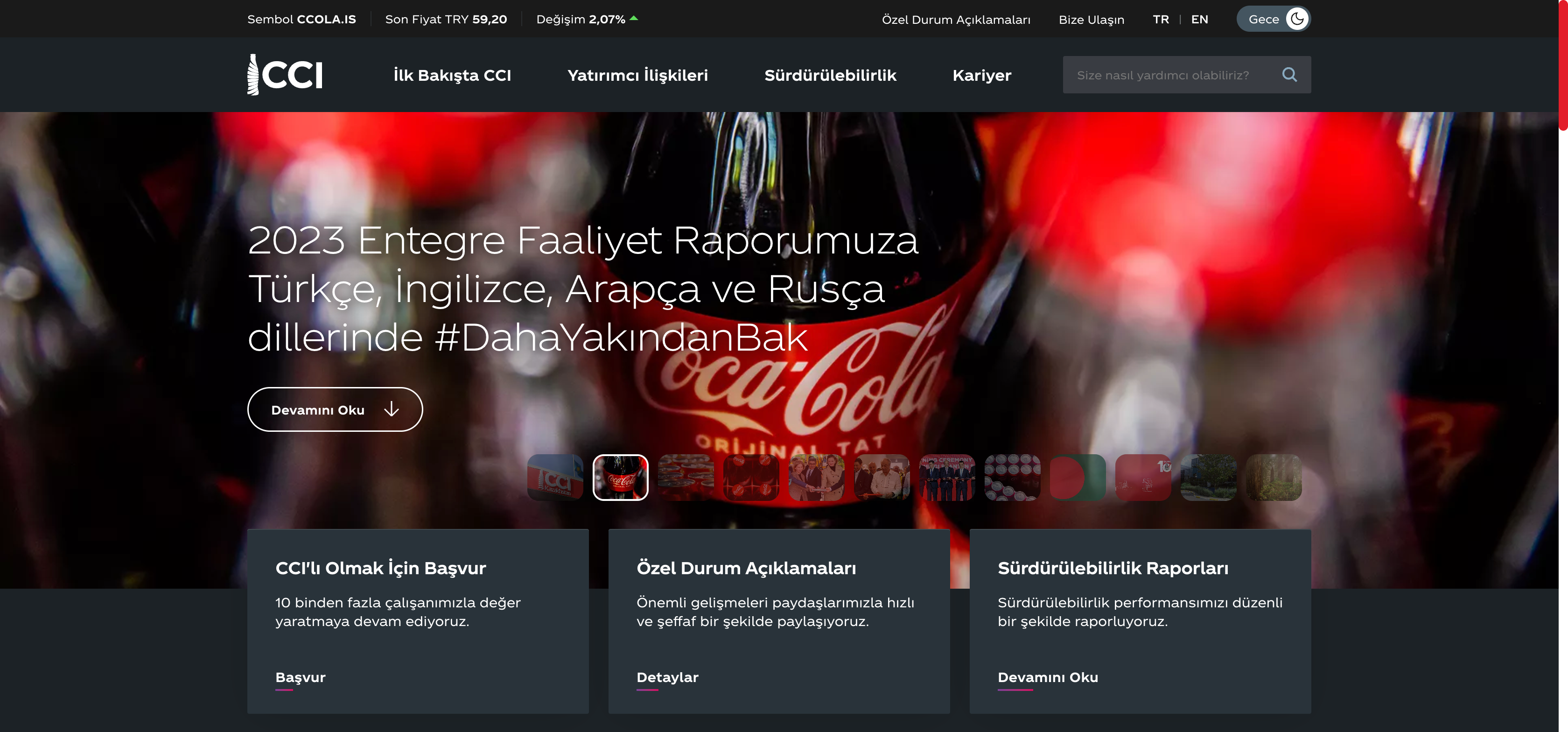The image size is (1568, 732).
Task: Select the Coca-Cola bottle slide thumbnail
Action: [620, 478]
